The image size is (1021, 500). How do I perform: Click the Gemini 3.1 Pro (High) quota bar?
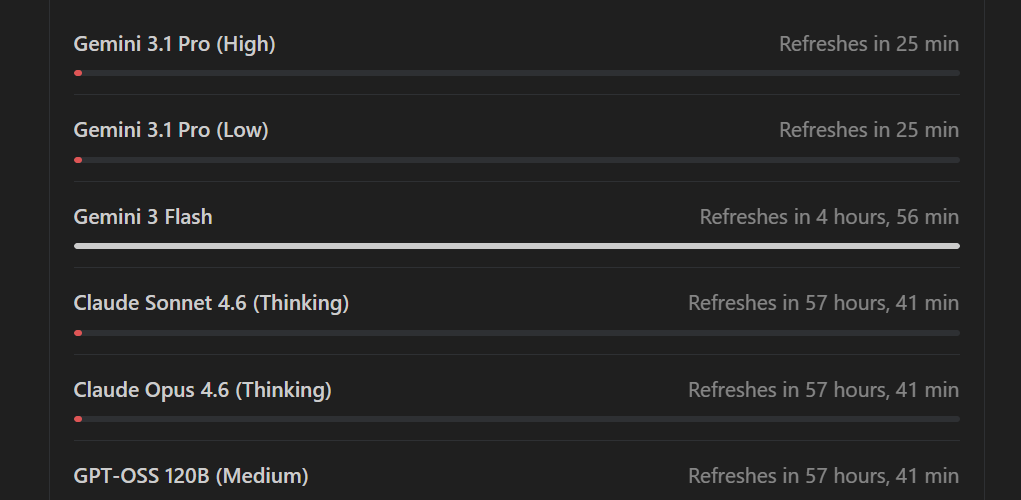(x=516, y=73)
